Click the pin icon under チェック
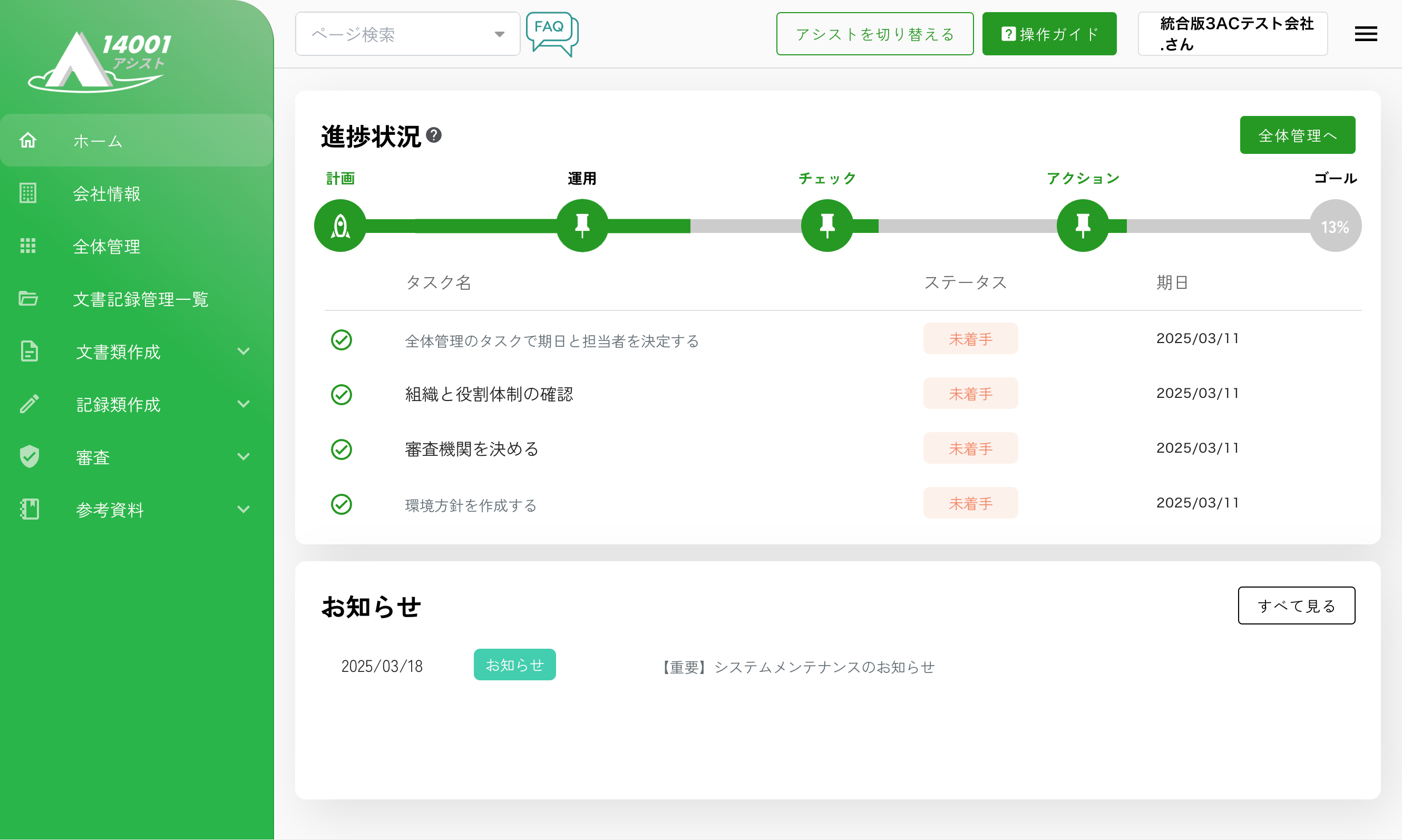Viewport: 1402px width, 840px height. [x=827, y=226]
